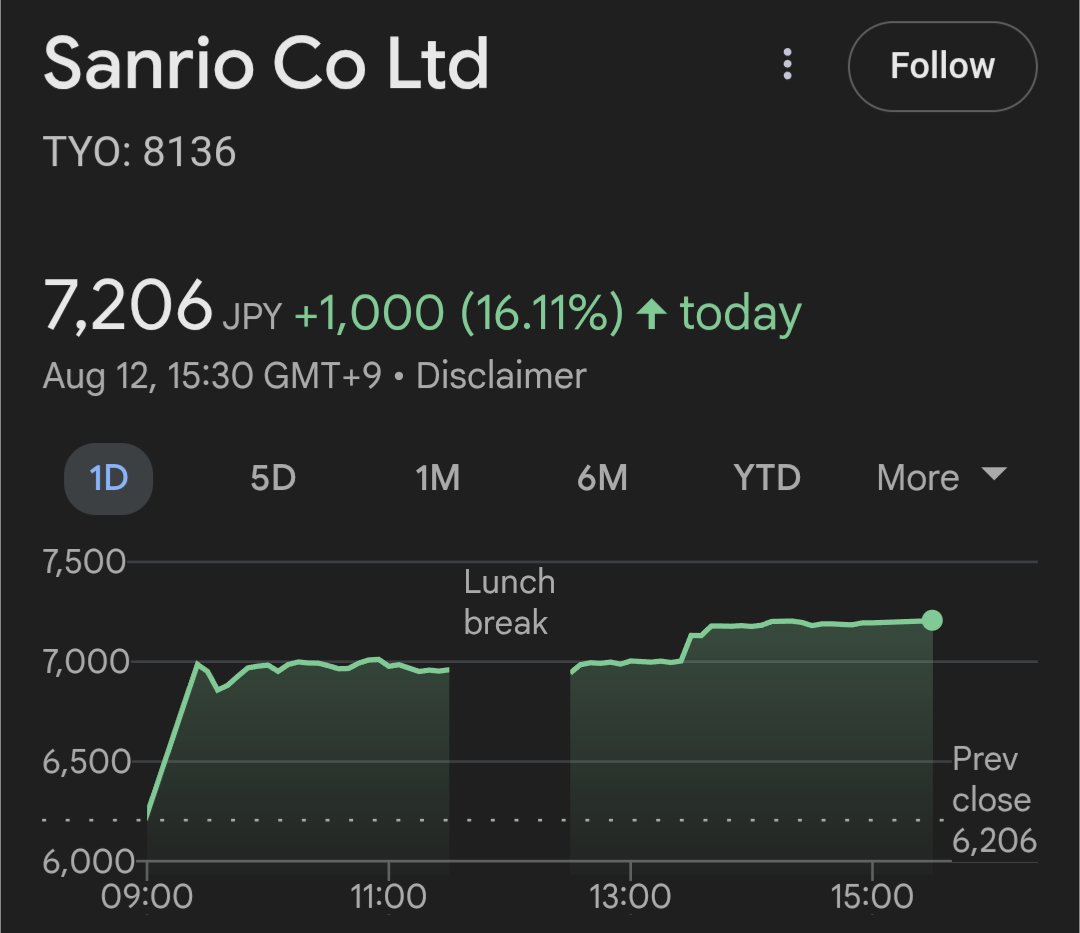This screenshot has height=933, width=1080.
Task: Follow Sanrio Co Ltd stock
Action: pos(942,66)
